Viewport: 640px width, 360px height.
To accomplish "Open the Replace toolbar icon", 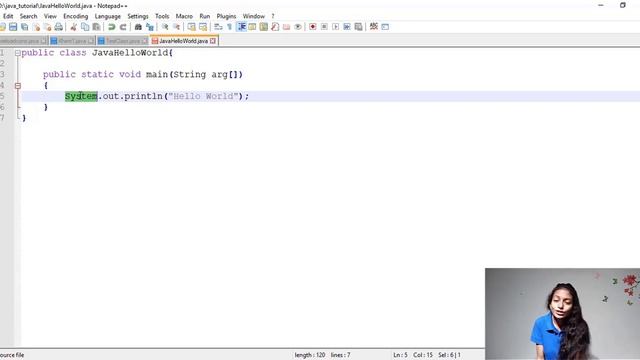I will coord(150,27).
